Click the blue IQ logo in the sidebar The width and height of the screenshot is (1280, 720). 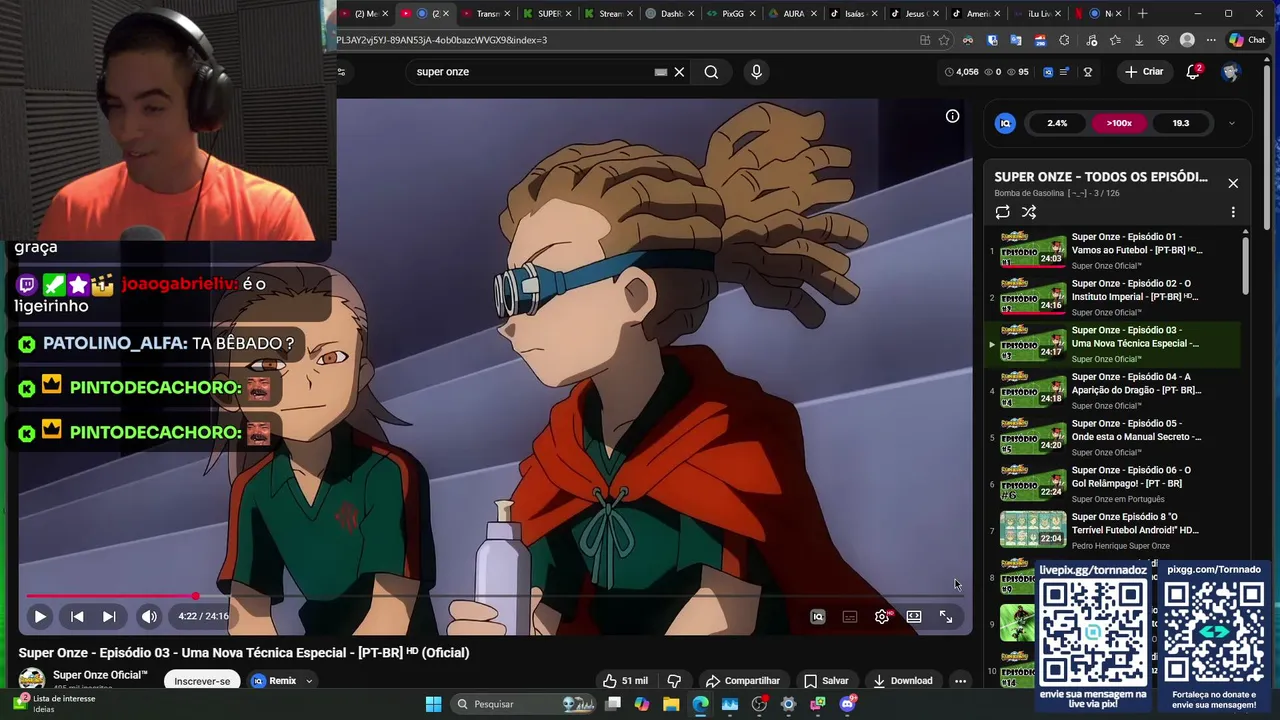click(1006, 123)
